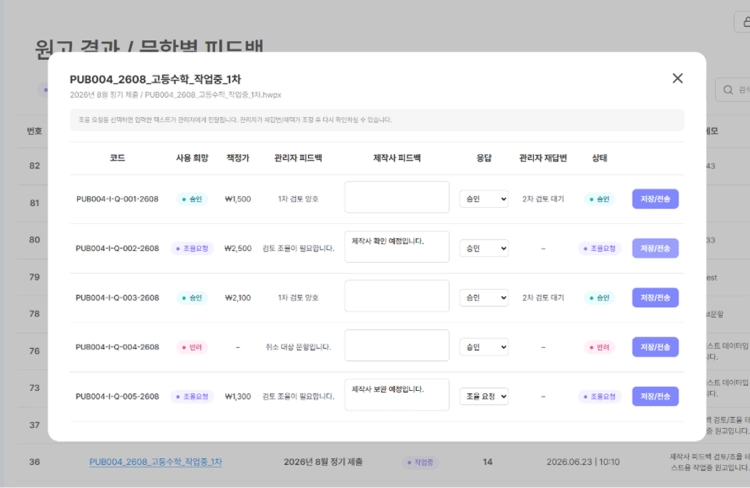
Task: Click price ₩2,100
Action: coord(238,298)
